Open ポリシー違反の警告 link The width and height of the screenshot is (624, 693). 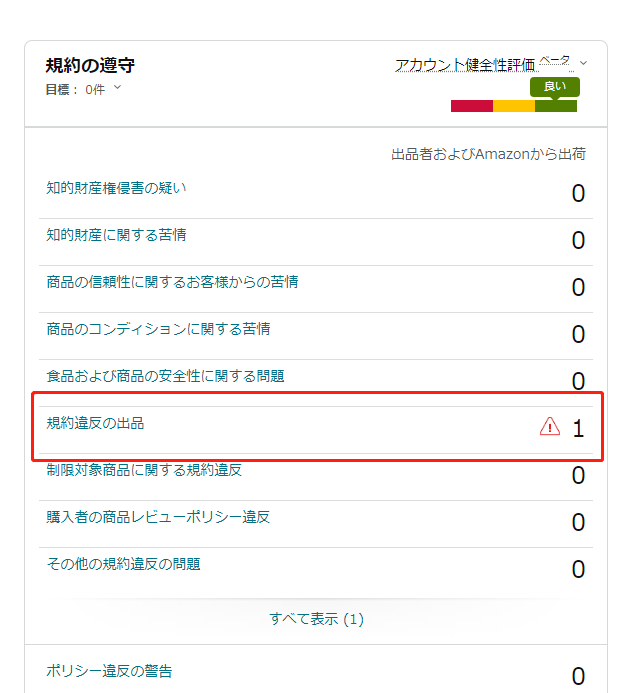(109, 671)
